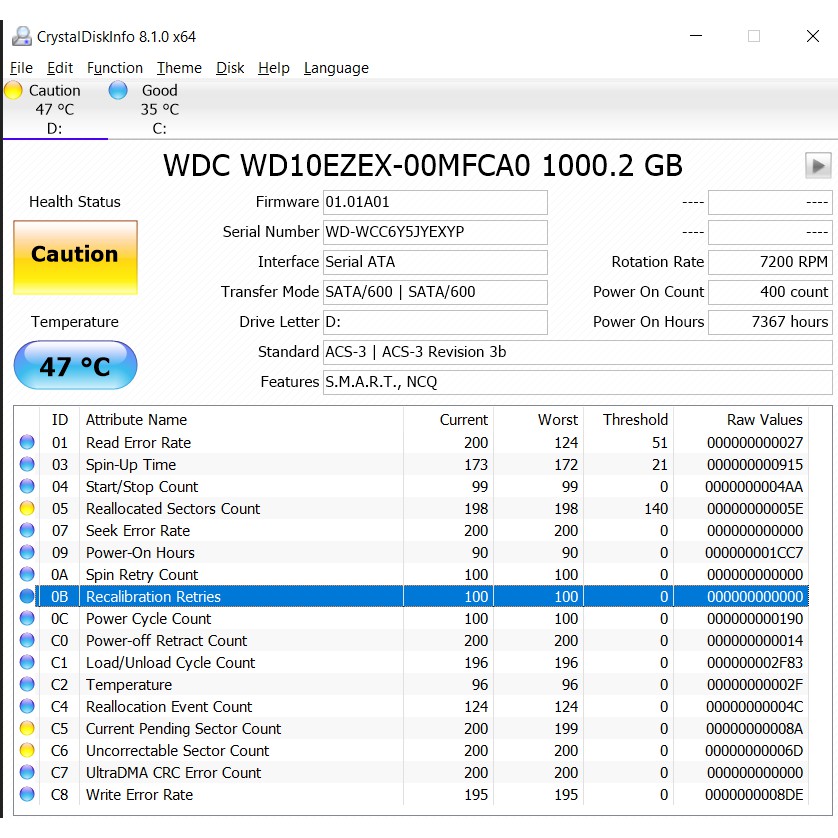Click the next disk arrow button

[x=817, y=165]
